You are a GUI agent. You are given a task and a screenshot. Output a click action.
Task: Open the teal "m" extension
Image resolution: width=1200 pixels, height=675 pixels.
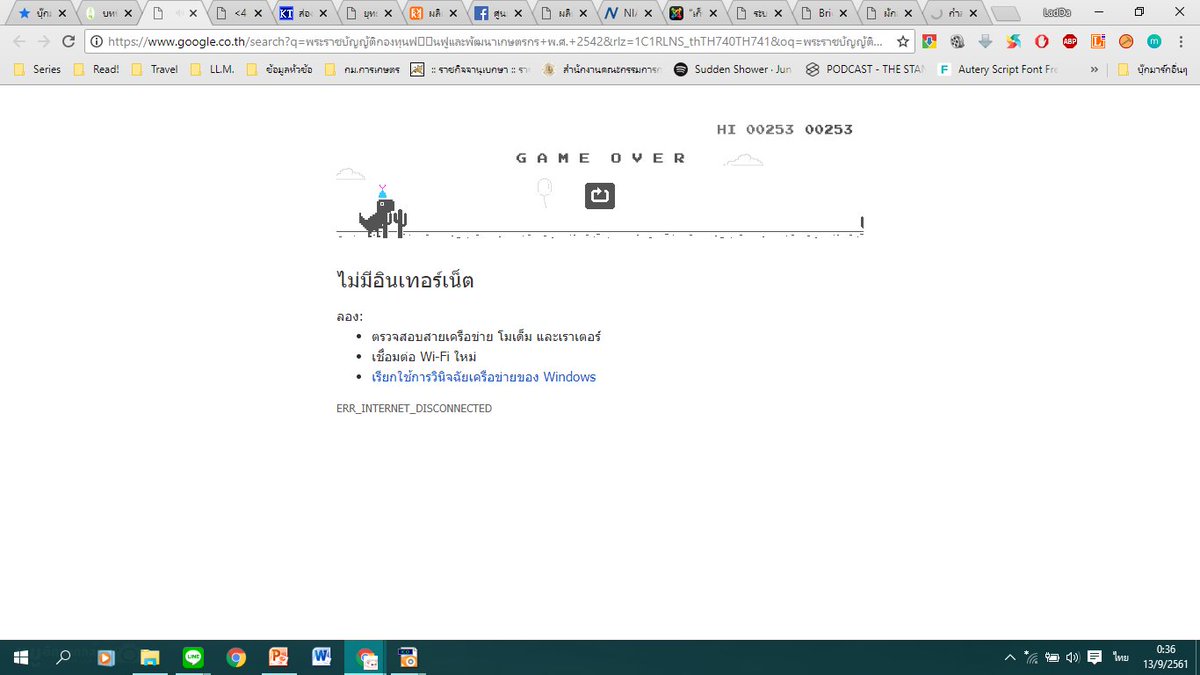(1153, 42)
